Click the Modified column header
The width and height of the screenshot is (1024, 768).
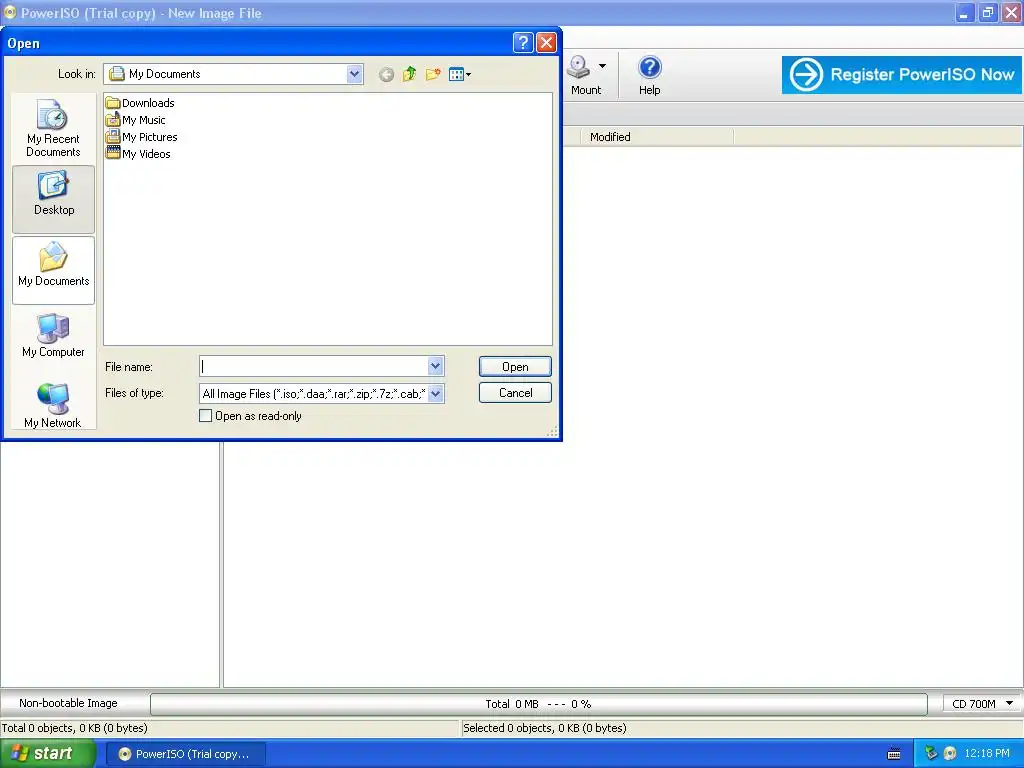point(656,136)
